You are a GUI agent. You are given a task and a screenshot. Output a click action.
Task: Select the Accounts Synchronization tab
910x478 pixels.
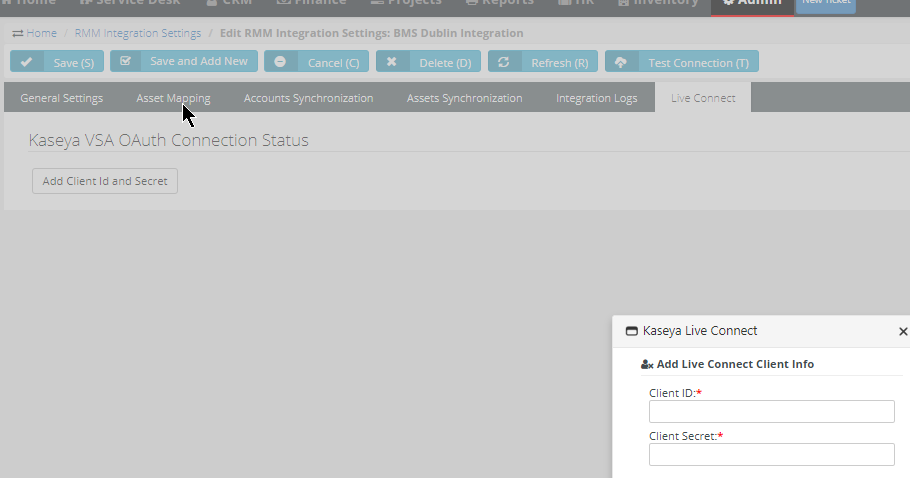(x=308, y=98)
